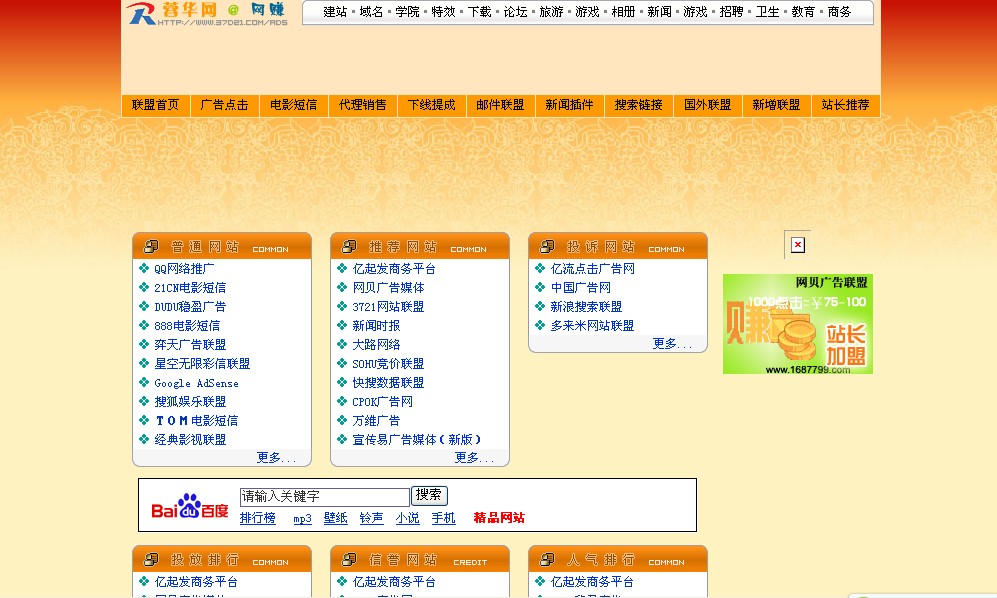Click the icon in the 普通网站 panel header
Screen dimensions: 997x598
pyautogui.click(x=151, y=246)
